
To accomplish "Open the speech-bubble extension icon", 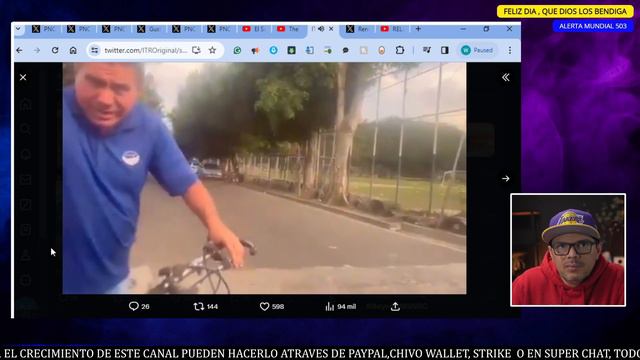I will (x=346, y=50).
